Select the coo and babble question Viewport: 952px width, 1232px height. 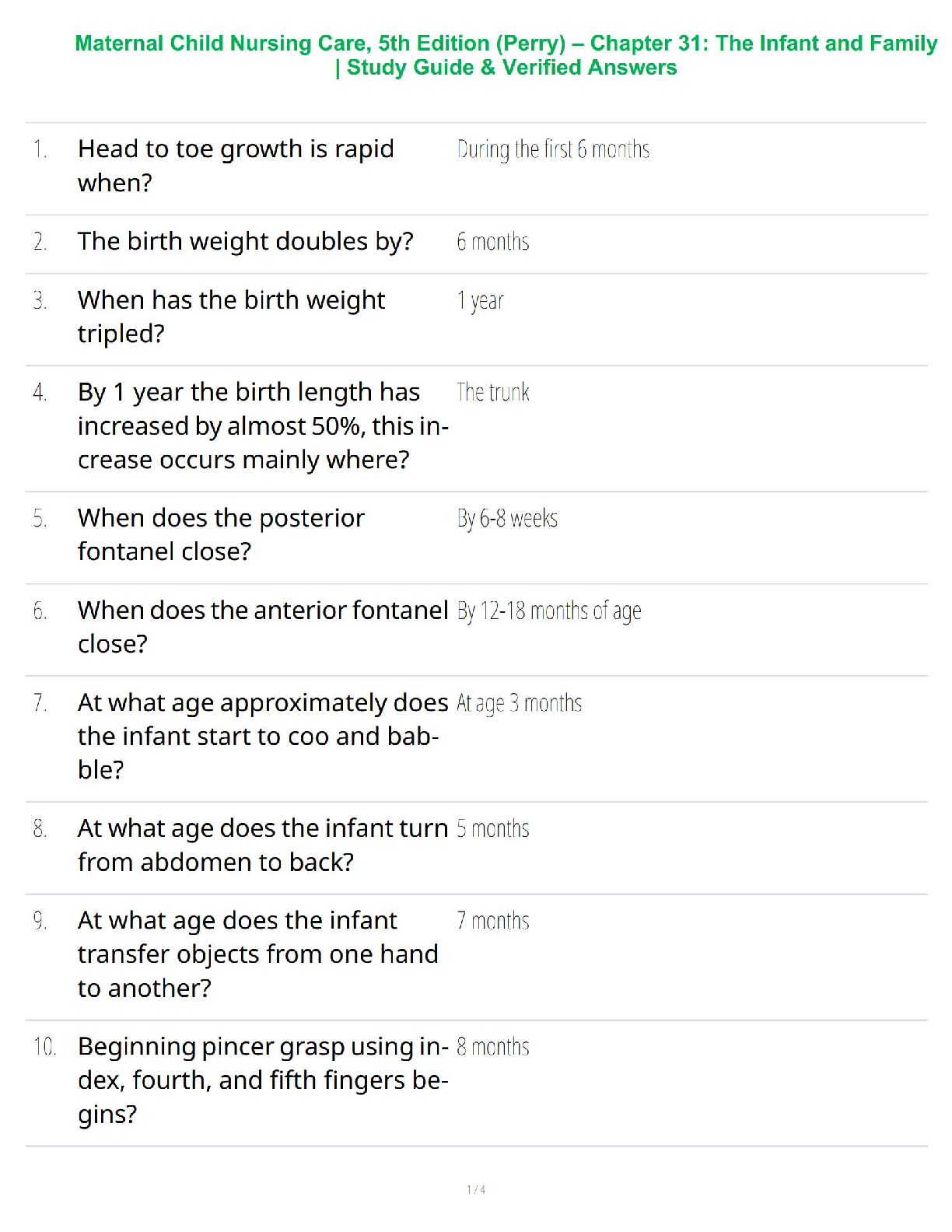tap(263, 736)
